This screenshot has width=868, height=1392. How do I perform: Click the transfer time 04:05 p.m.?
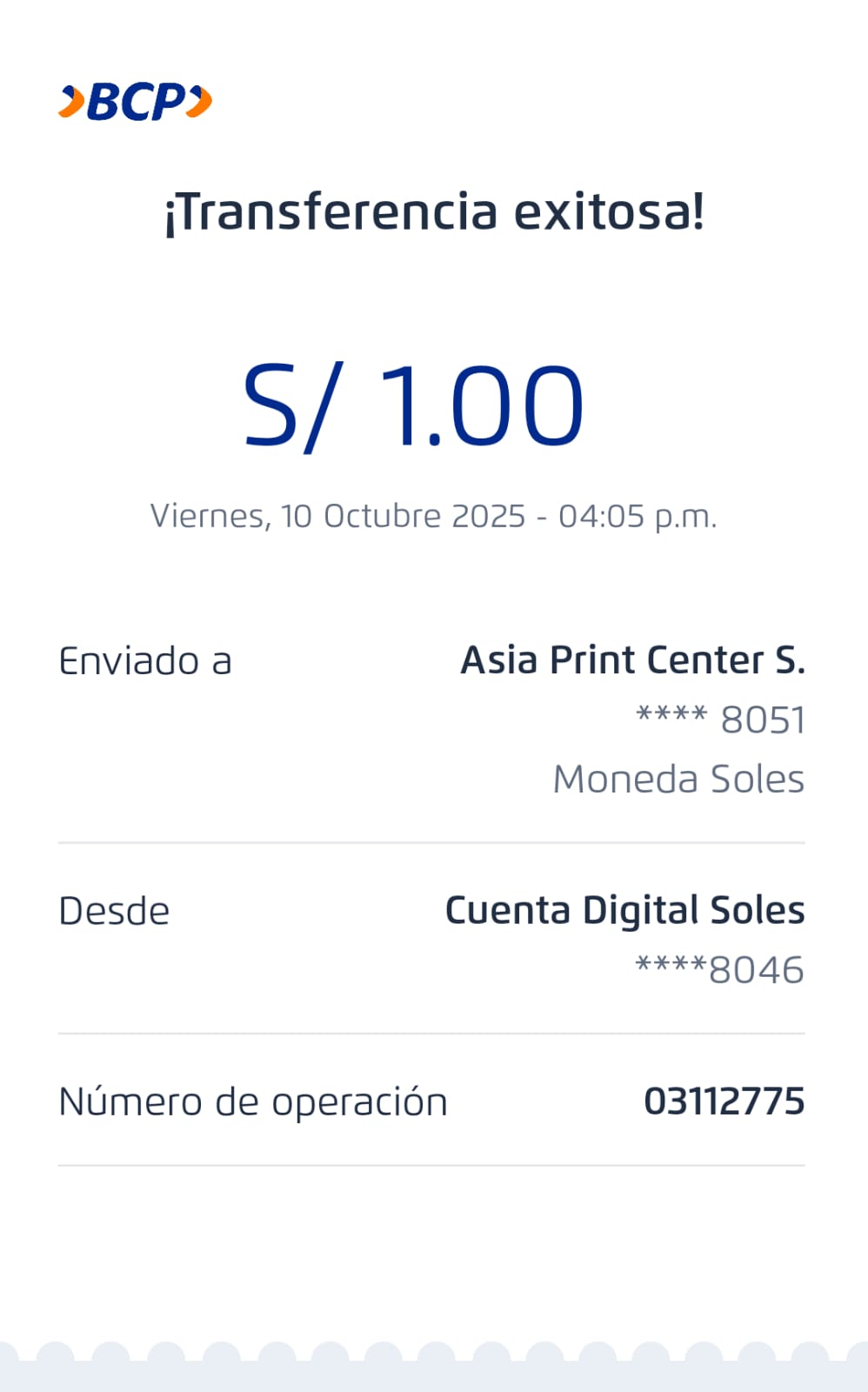(638, 516)
